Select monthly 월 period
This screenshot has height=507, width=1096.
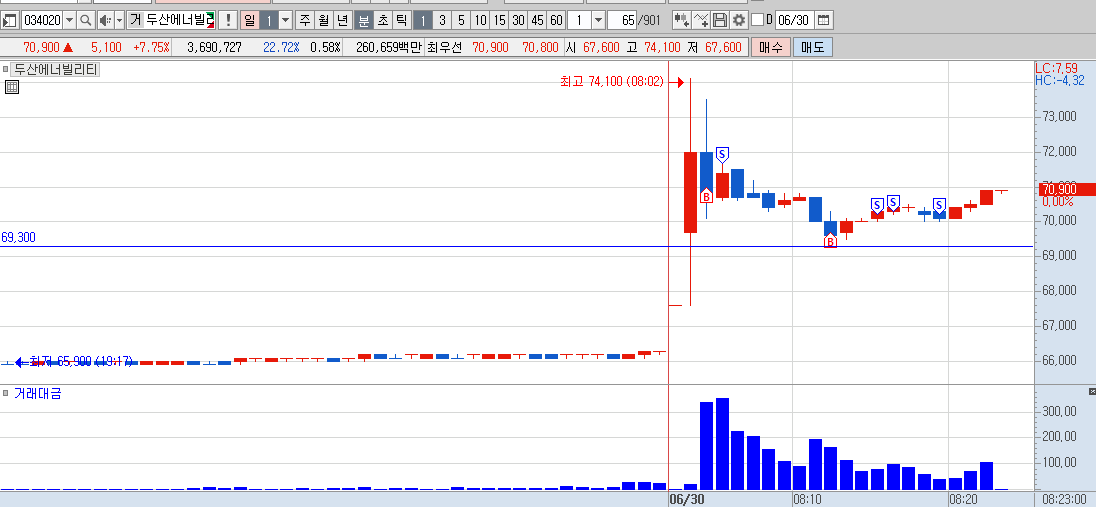[x=323, y=20]
